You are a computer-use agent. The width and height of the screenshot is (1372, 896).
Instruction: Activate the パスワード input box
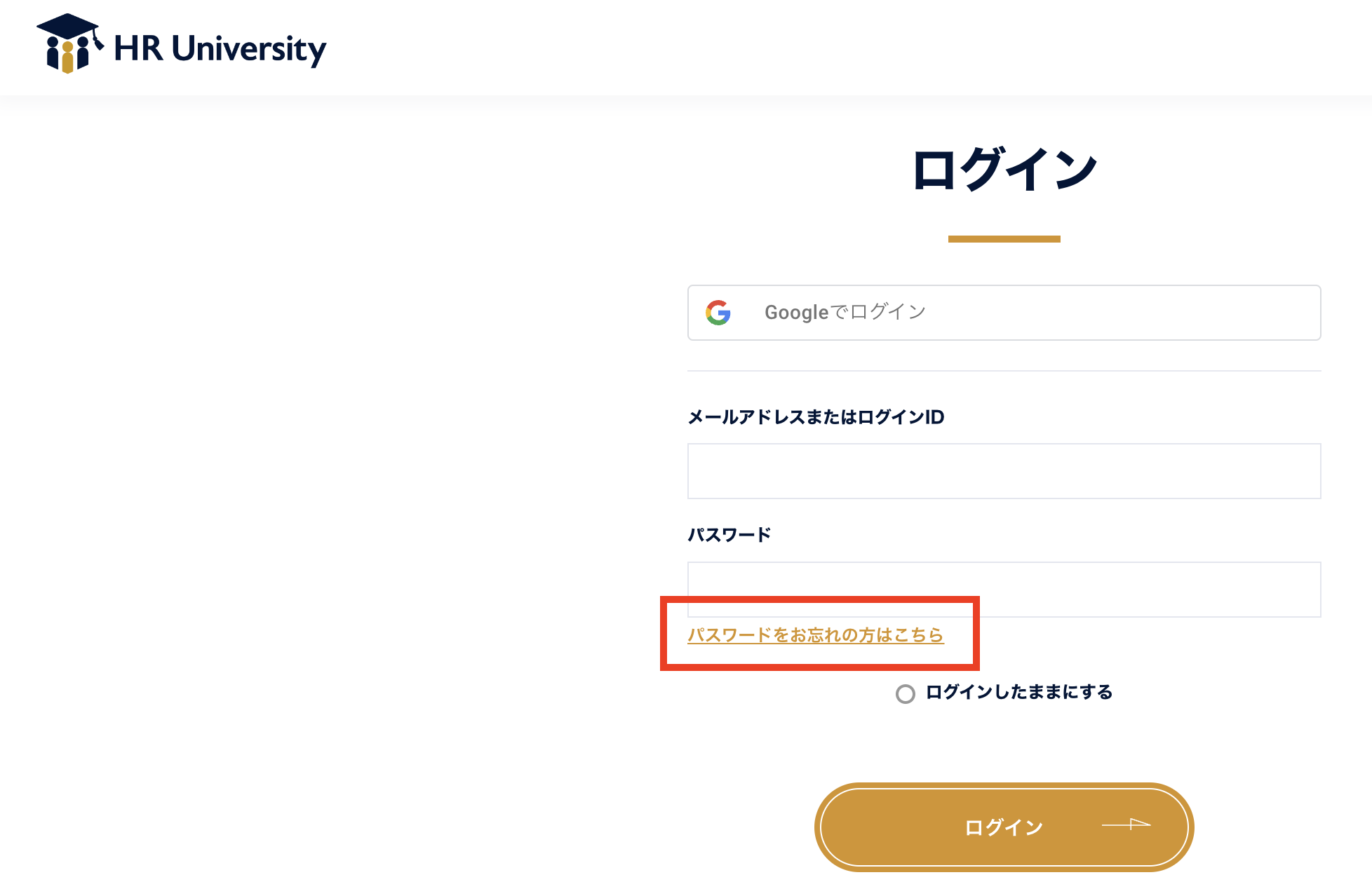1004,589
